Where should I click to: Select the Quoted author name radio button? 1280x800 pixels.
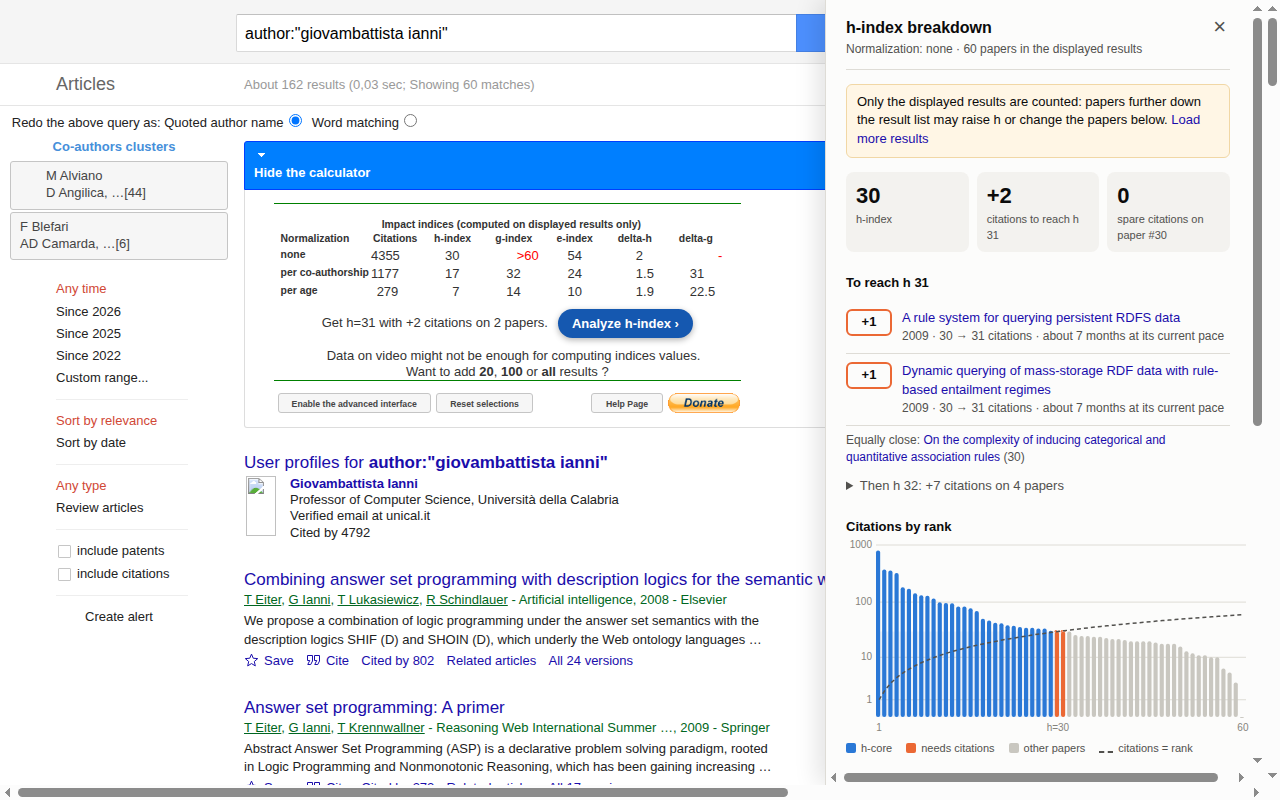[x=295, y=121]
